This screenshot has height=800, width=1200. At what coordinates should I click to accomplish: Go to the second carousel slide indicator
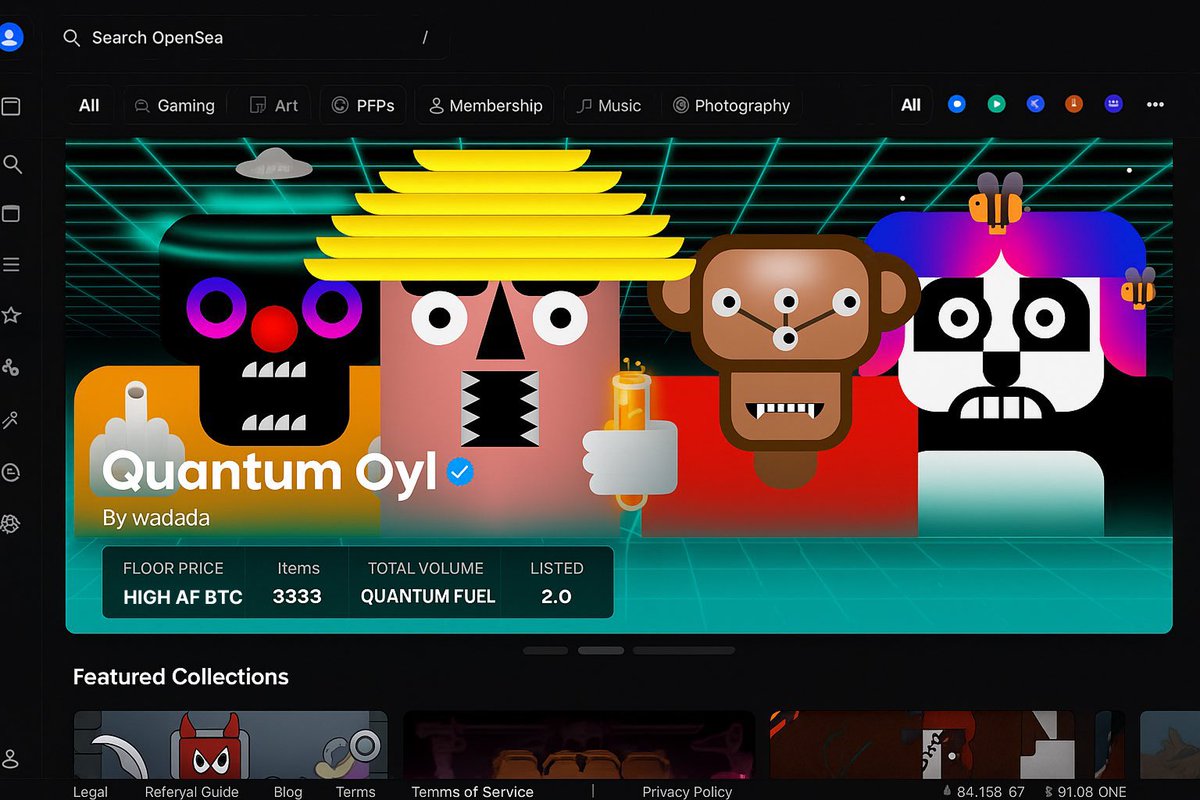coord(601,650)
